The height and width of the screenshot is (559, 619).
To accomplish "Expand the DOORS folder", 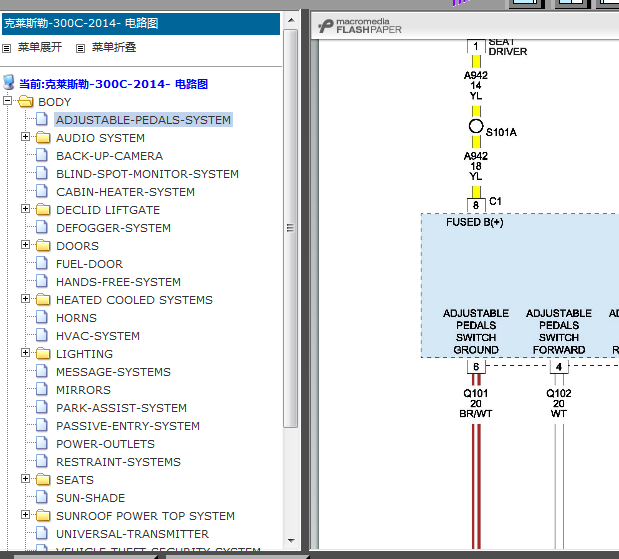I will (25, 245).
